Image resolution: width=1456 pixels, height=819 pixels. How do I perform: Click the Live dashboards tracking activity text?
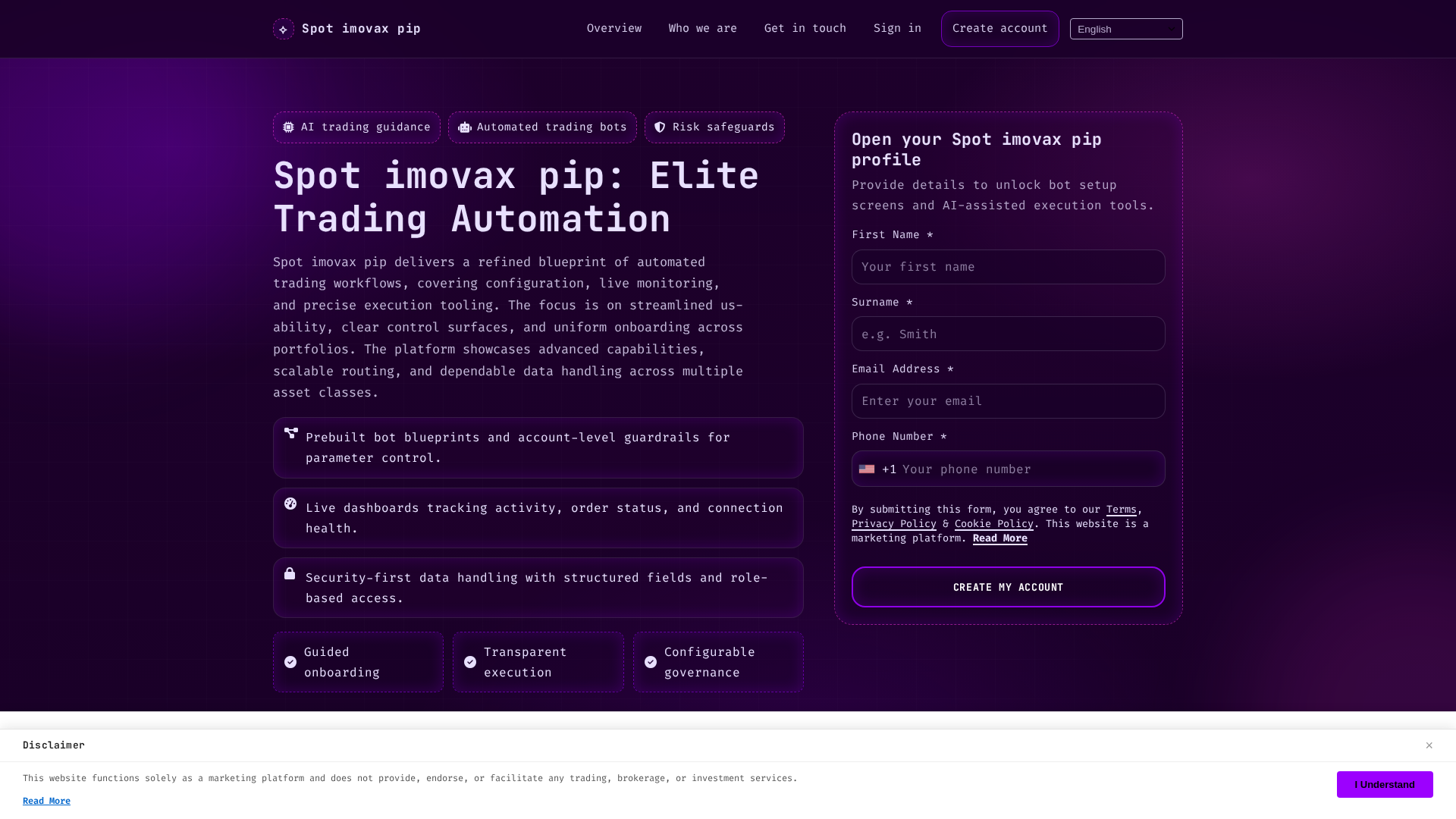point(544,518)
